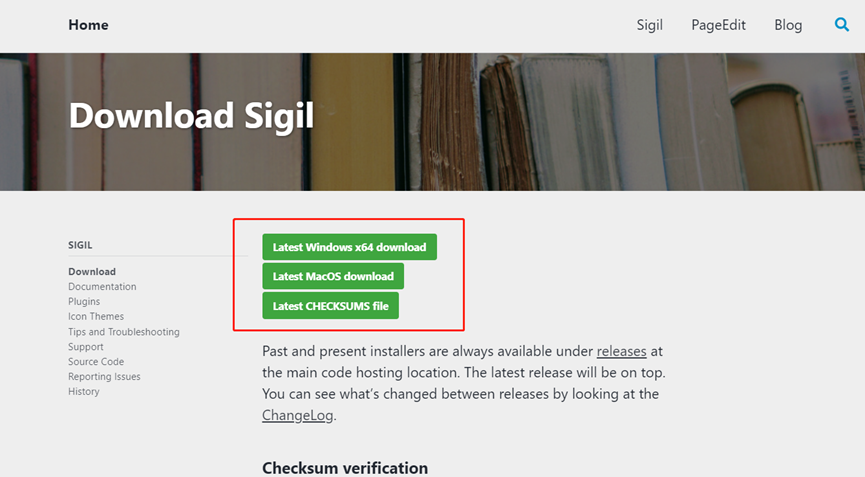This screenshot has height=477, width=865.
Task: Click Latest MacOS download button
Action: click(333, 276)
